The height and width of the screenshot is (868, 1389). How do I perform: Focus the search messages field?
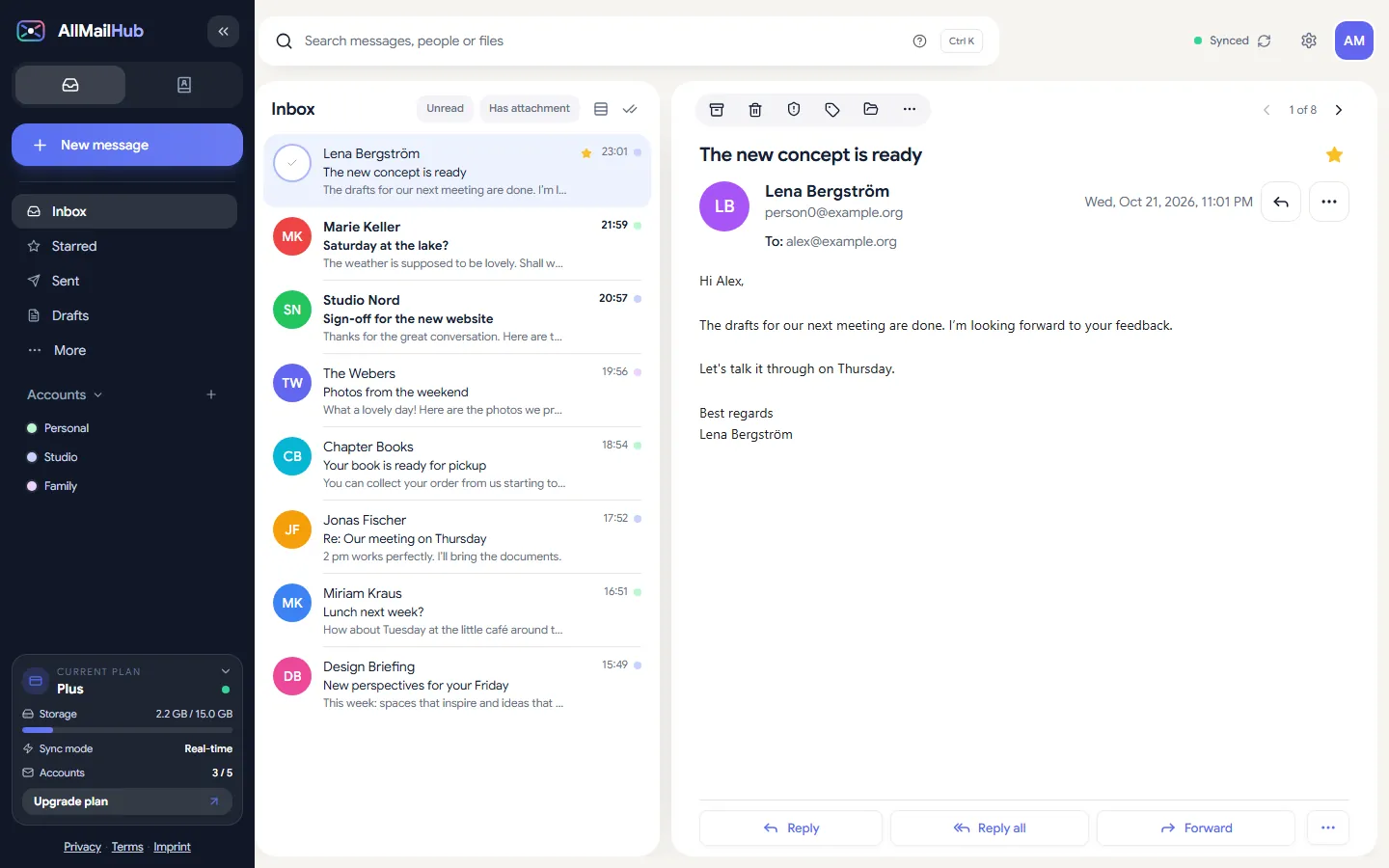pyautogui.click(x=603, y=41)
